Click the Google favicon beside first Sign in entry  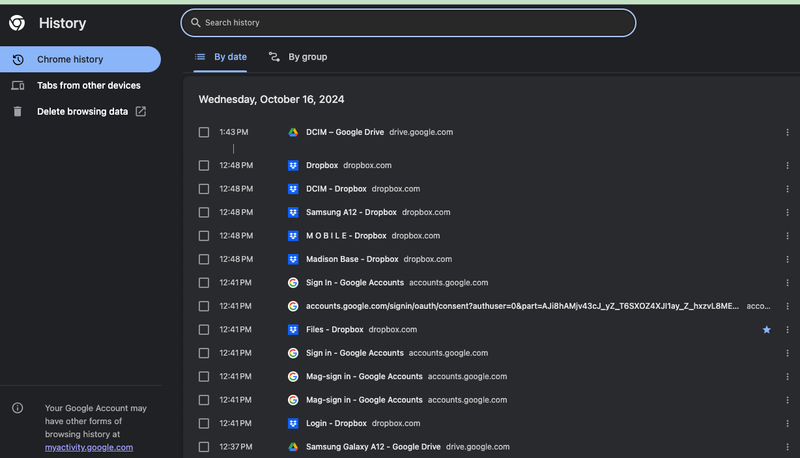[x=293, y=283]
